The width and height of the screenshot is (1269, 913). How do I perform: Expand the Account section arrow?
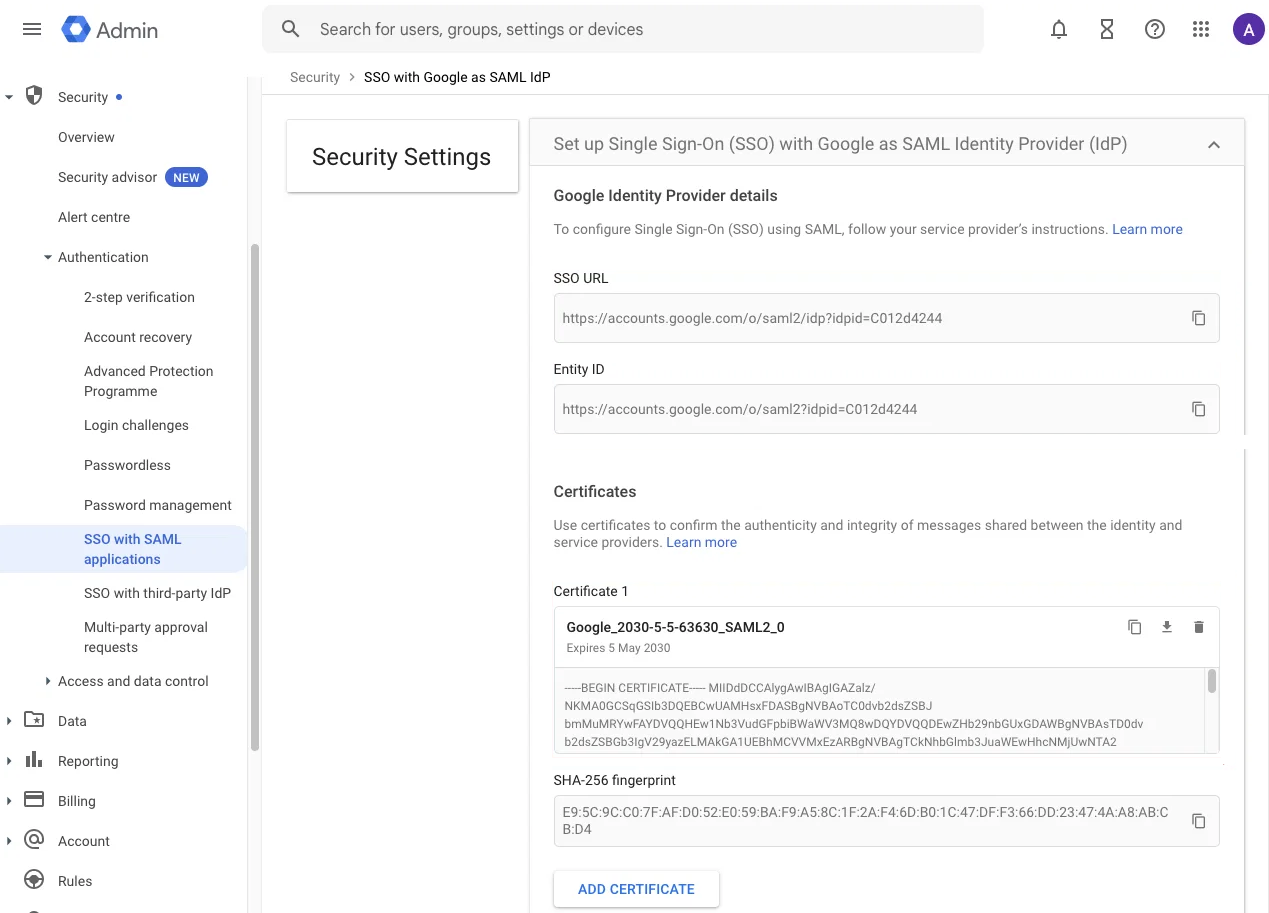[x=9, y=841]
